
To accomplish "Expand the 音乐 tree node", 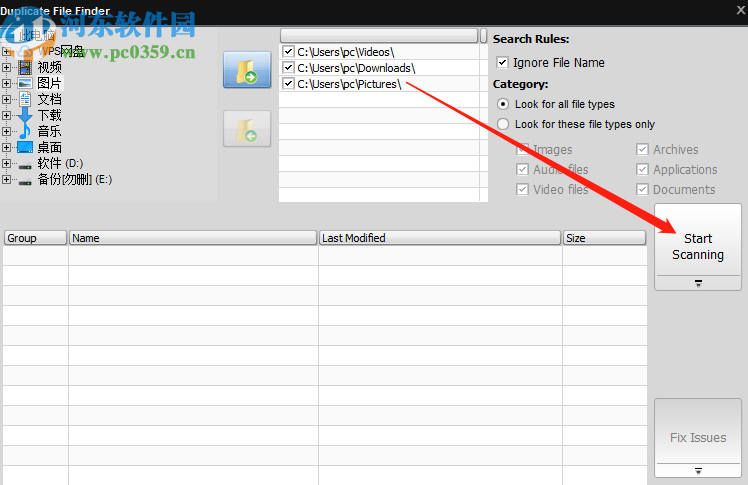I will (x=6, y=131).
